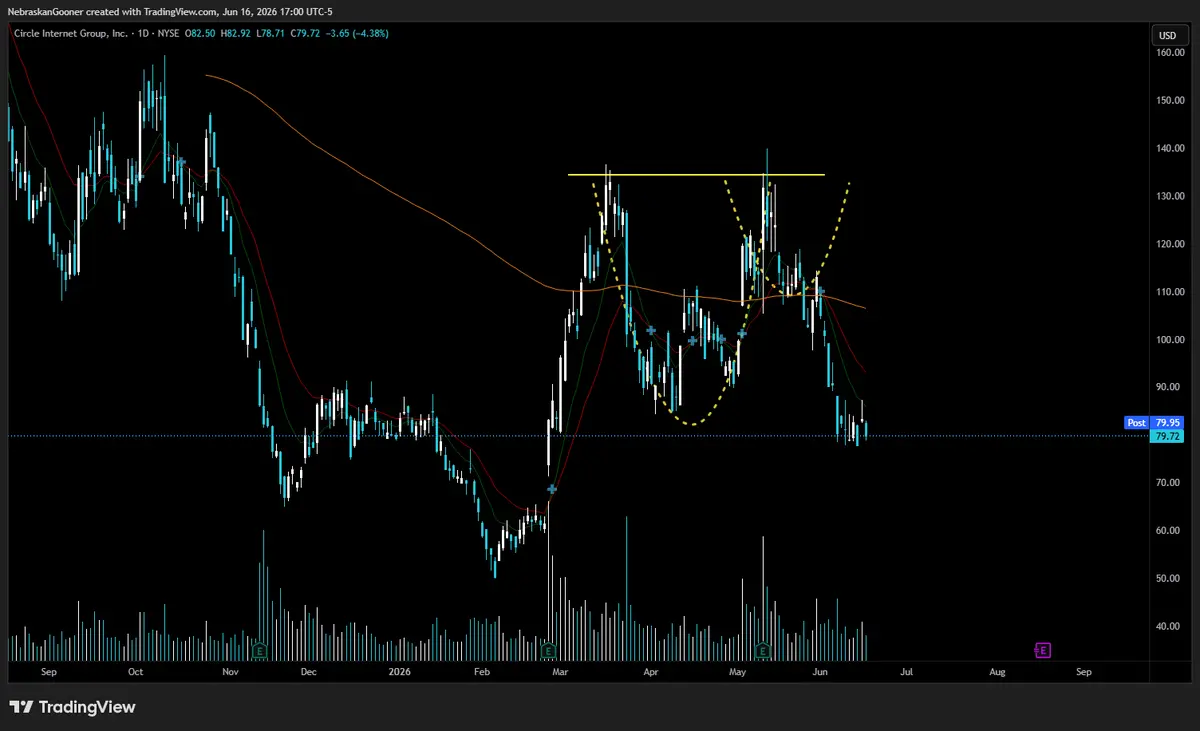
Task: Click the 150.00 price axis label
Action: click(1170, 101)
